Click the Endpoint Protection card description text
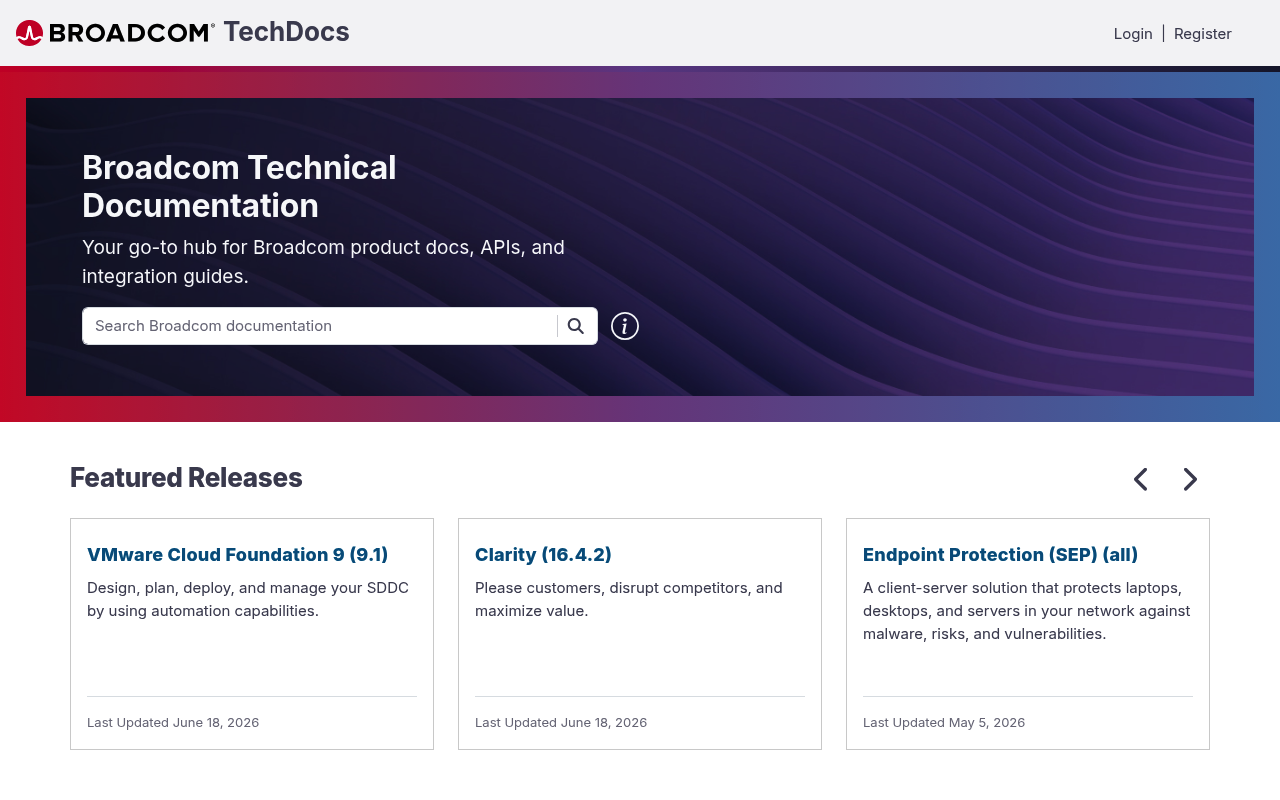This screenshot has width=1280, height=800. 1027,611
